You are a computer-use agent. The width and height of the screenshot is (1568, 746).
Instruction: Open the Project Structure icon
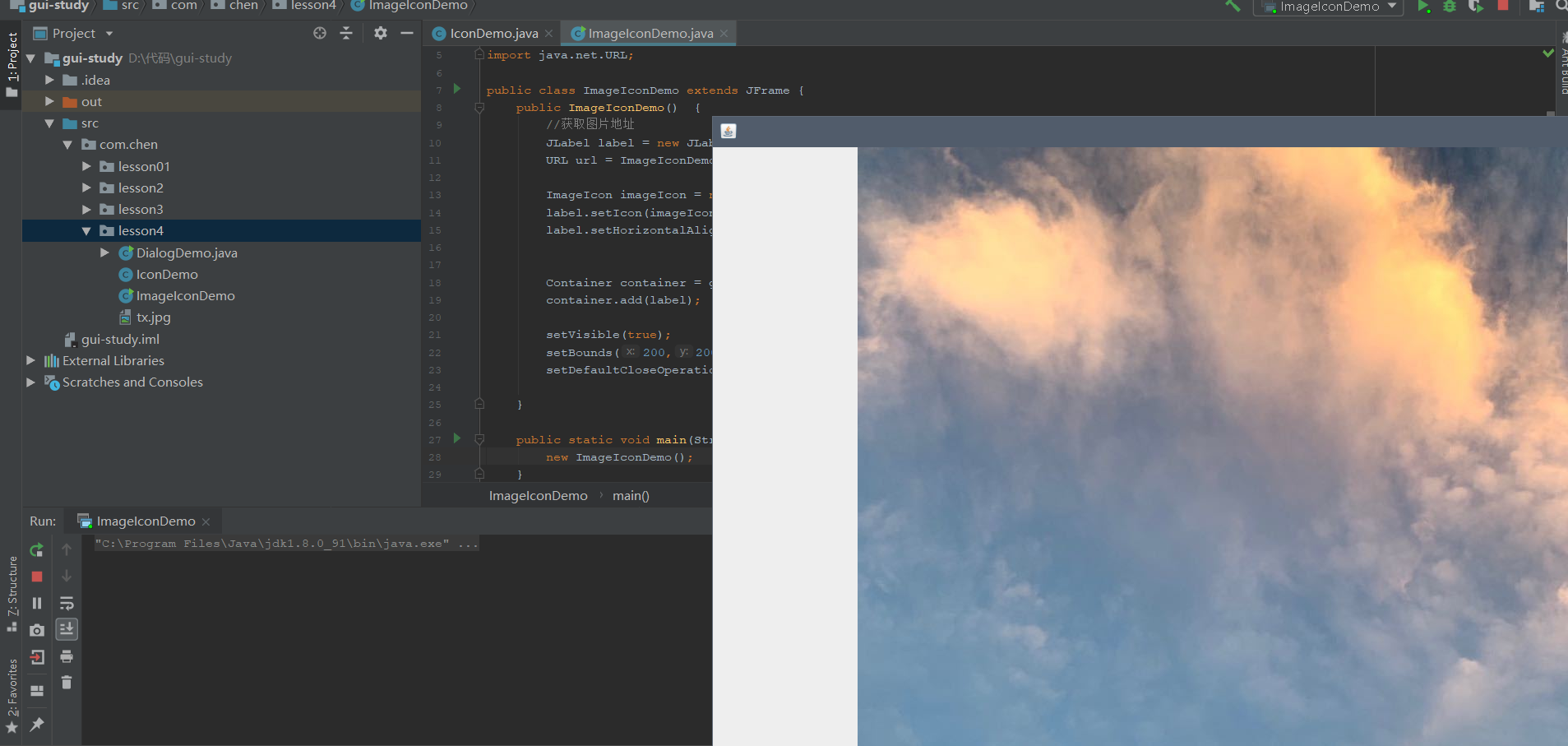click(1536, 6)
